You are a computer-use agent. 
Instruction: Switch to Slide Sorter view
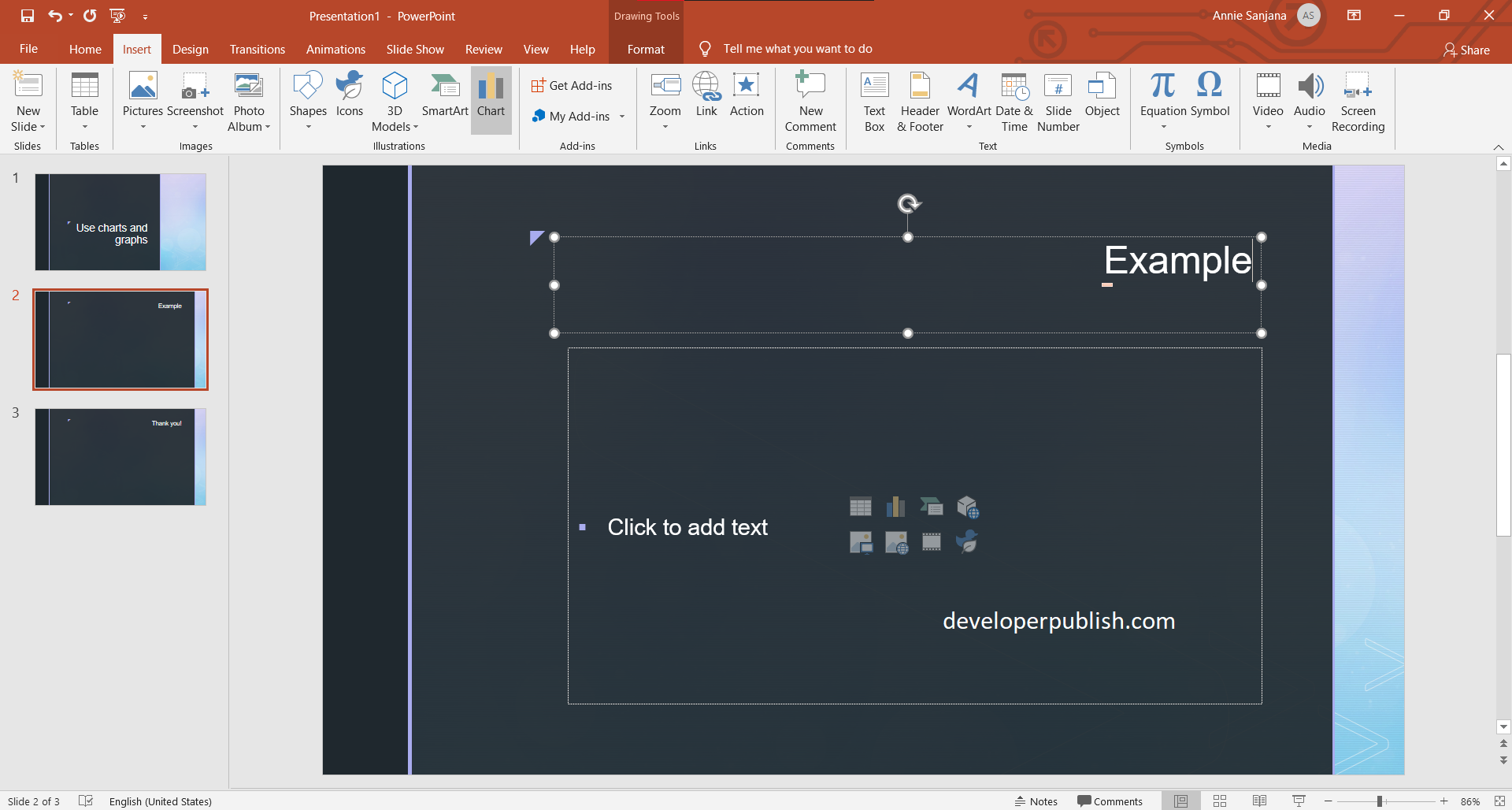tap(1220, 801)
